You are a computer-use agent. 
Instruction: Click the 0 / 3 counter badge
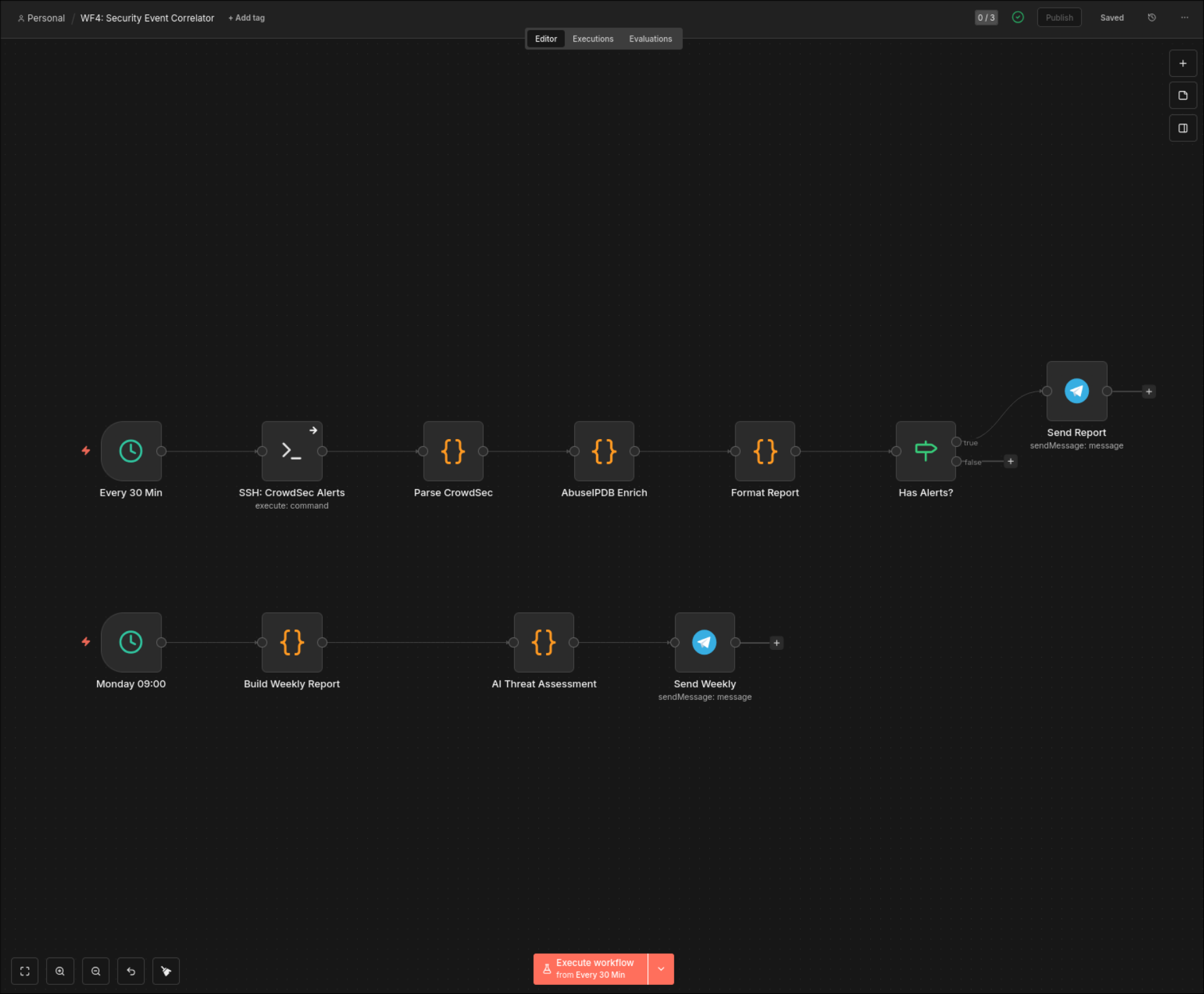click(986, 18)
